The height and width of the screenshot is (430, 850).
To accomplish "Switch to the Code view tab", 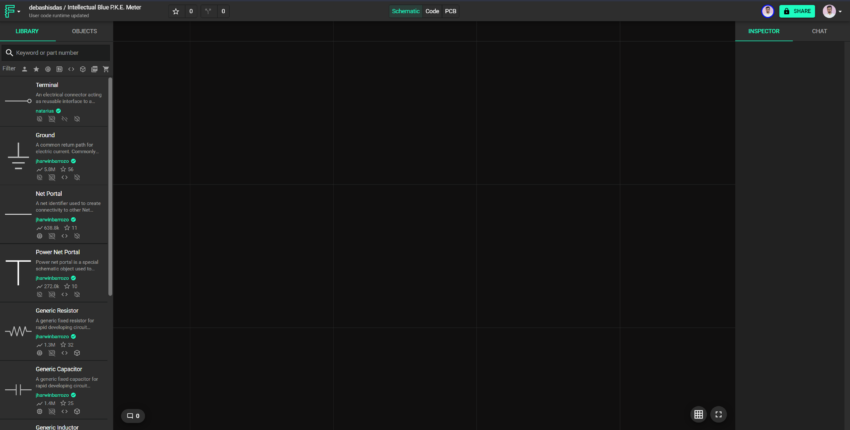I will click(x=432, y=11).
